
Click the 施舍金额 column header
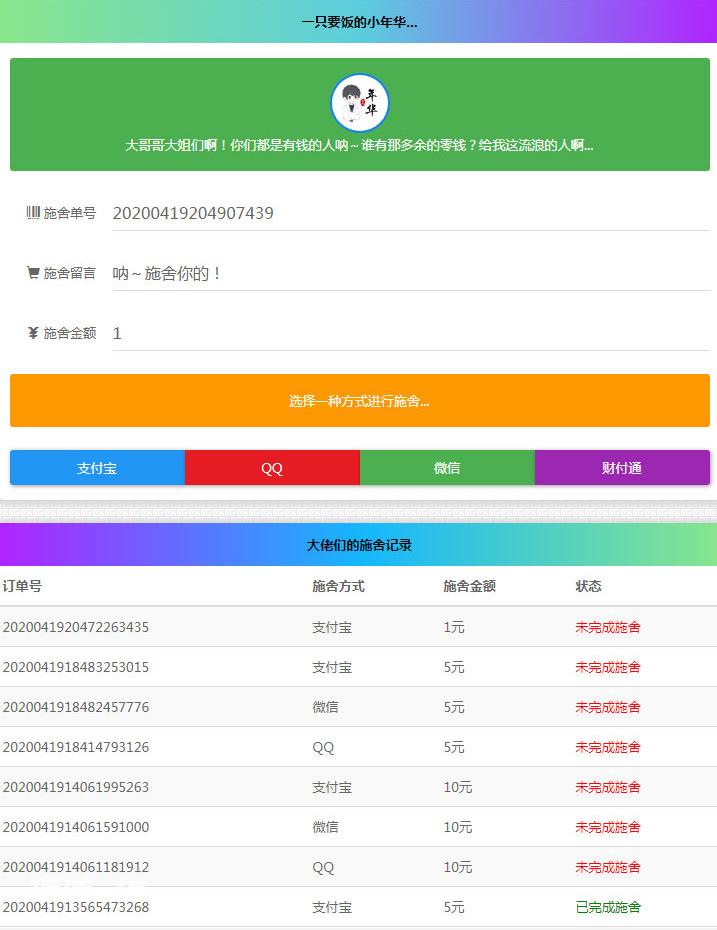[469, 586]
